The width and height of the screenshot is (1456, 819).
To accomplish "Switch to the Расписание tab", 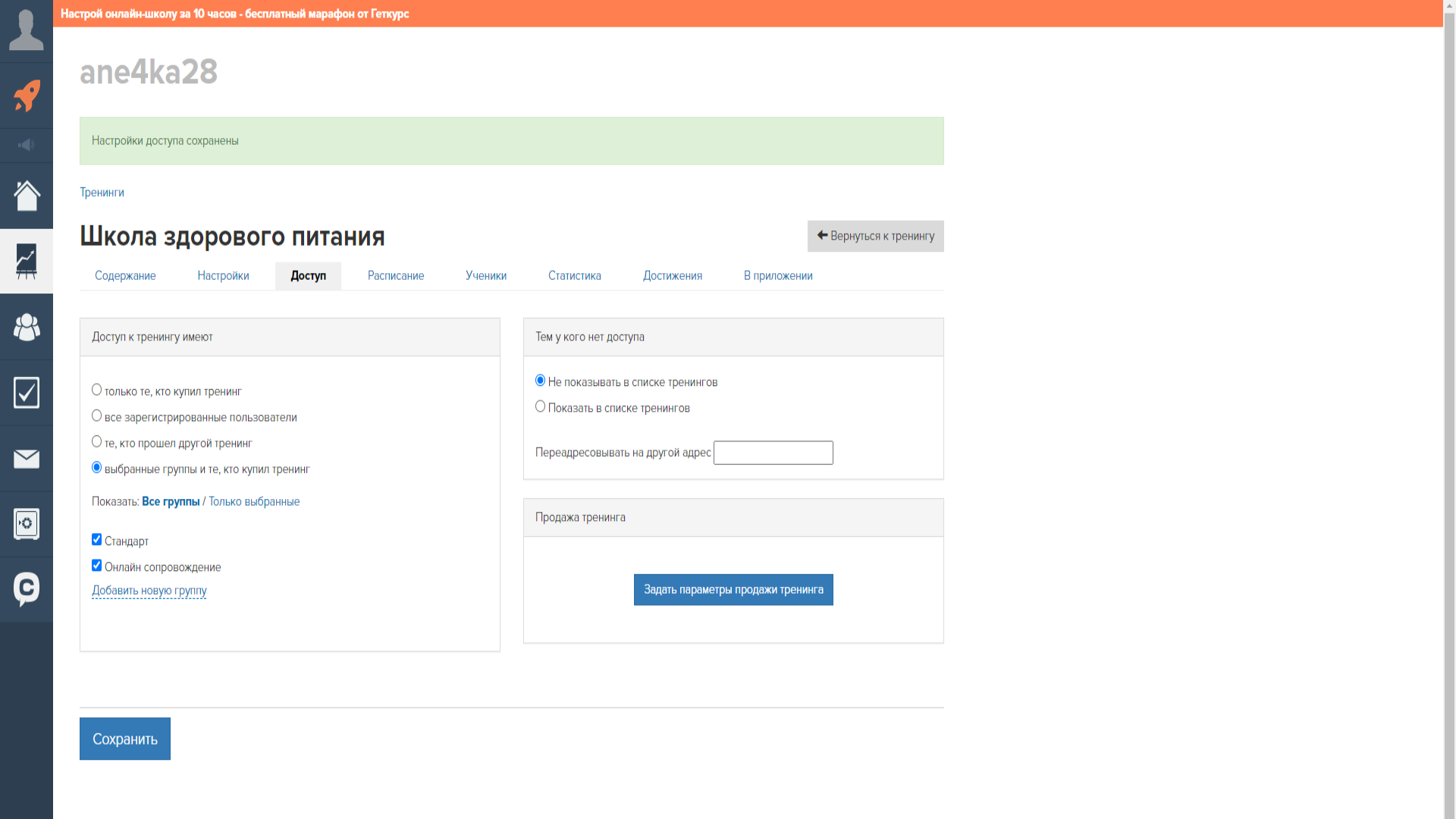I will [x=396, y=276].
